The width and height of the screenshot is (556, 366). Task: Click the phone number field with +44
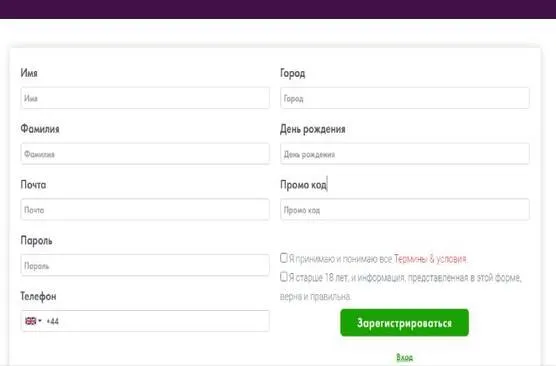tap(145, 321)
